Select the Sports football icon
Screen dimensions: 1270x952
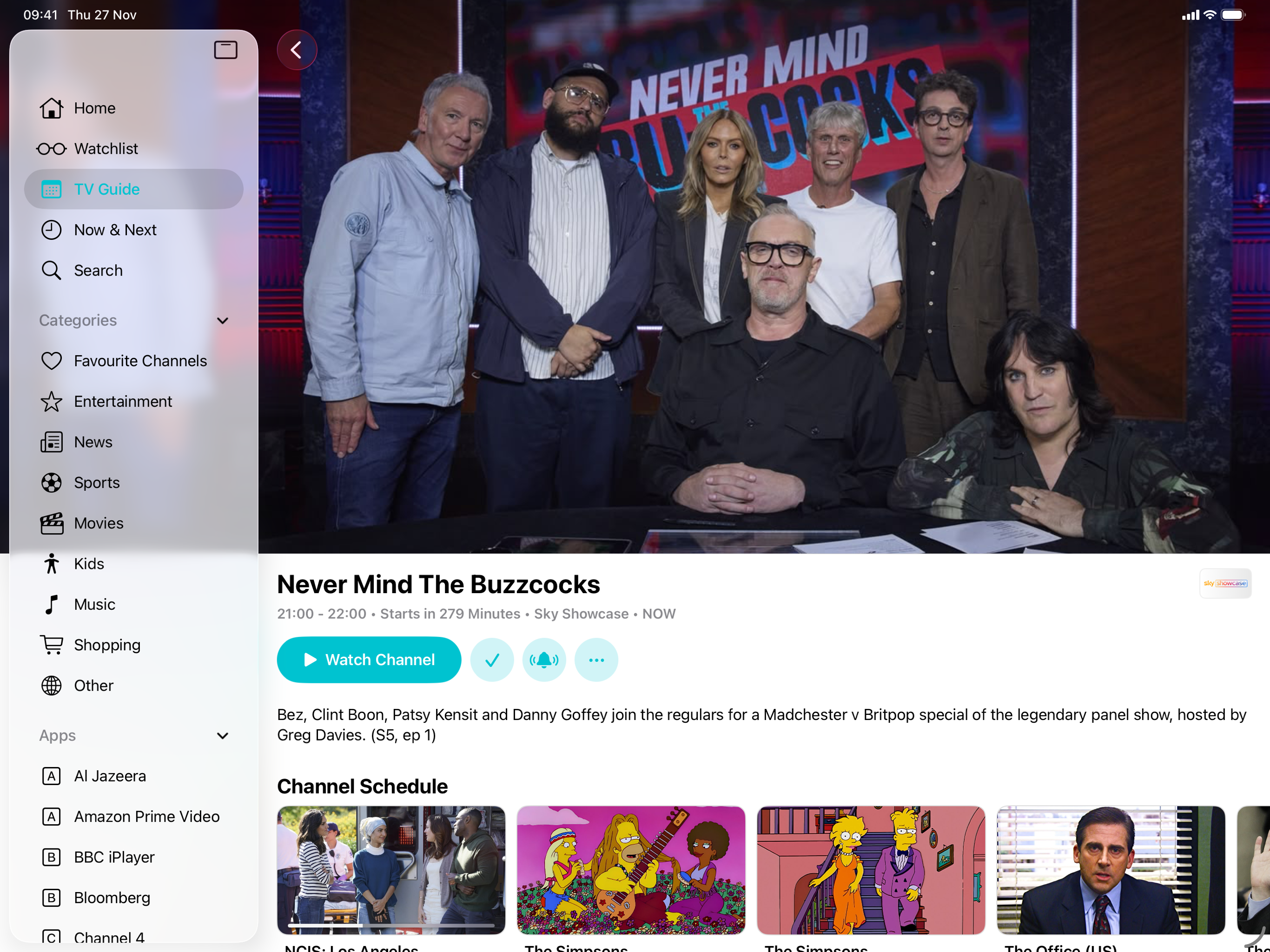pos(51,483)
